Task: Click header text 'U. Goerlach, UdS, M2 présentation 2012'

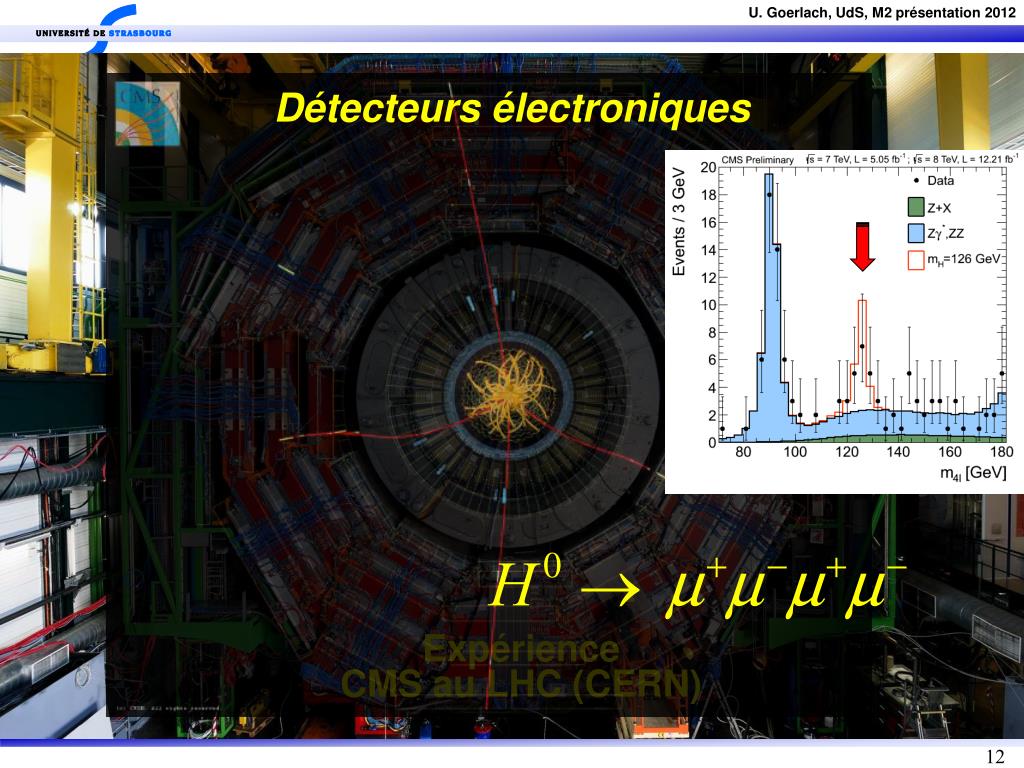Action: 882,12
